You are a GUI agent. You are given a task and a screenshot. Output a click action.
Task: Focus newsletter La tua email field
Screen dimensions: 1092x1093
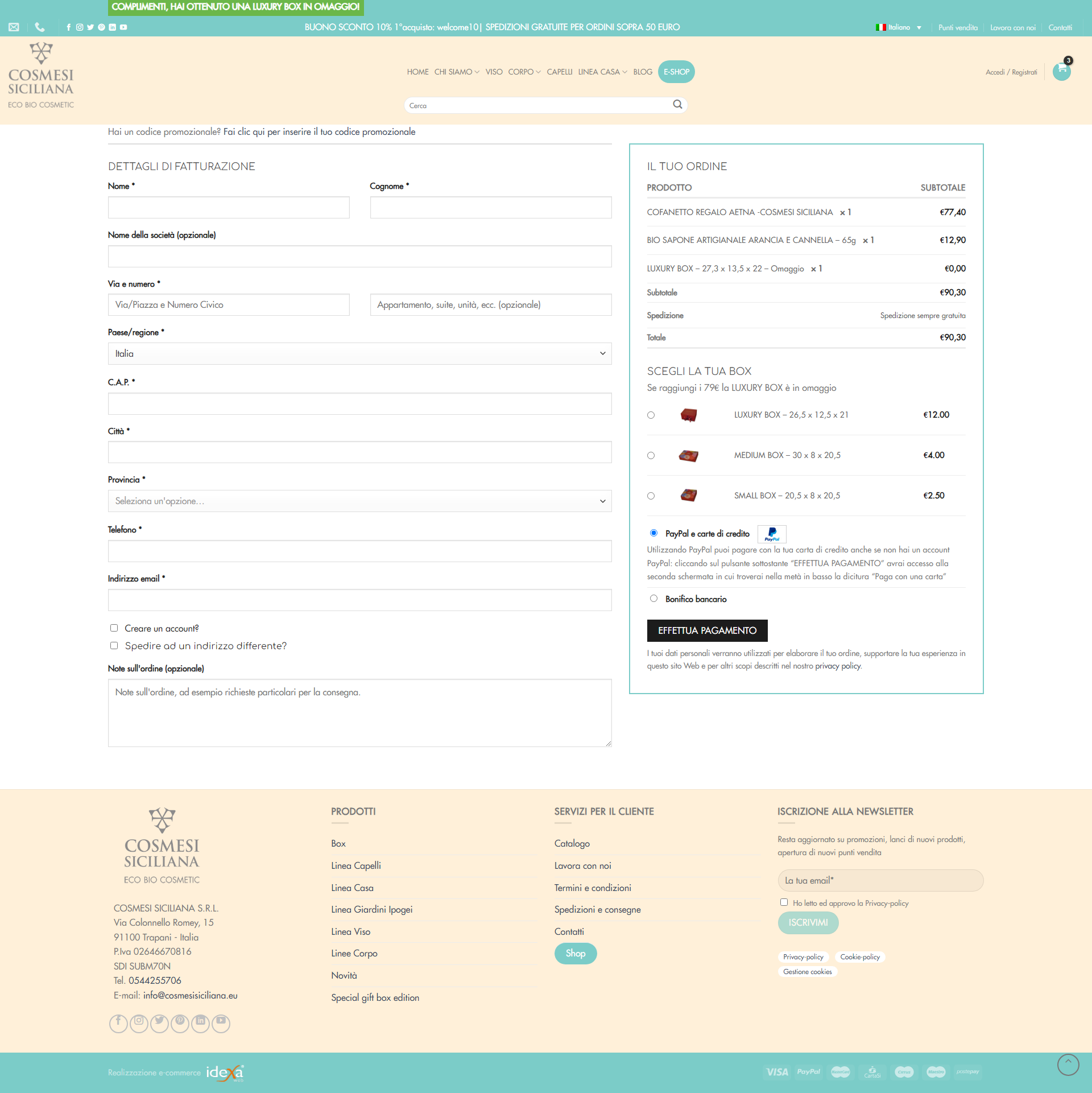[880, 880]
